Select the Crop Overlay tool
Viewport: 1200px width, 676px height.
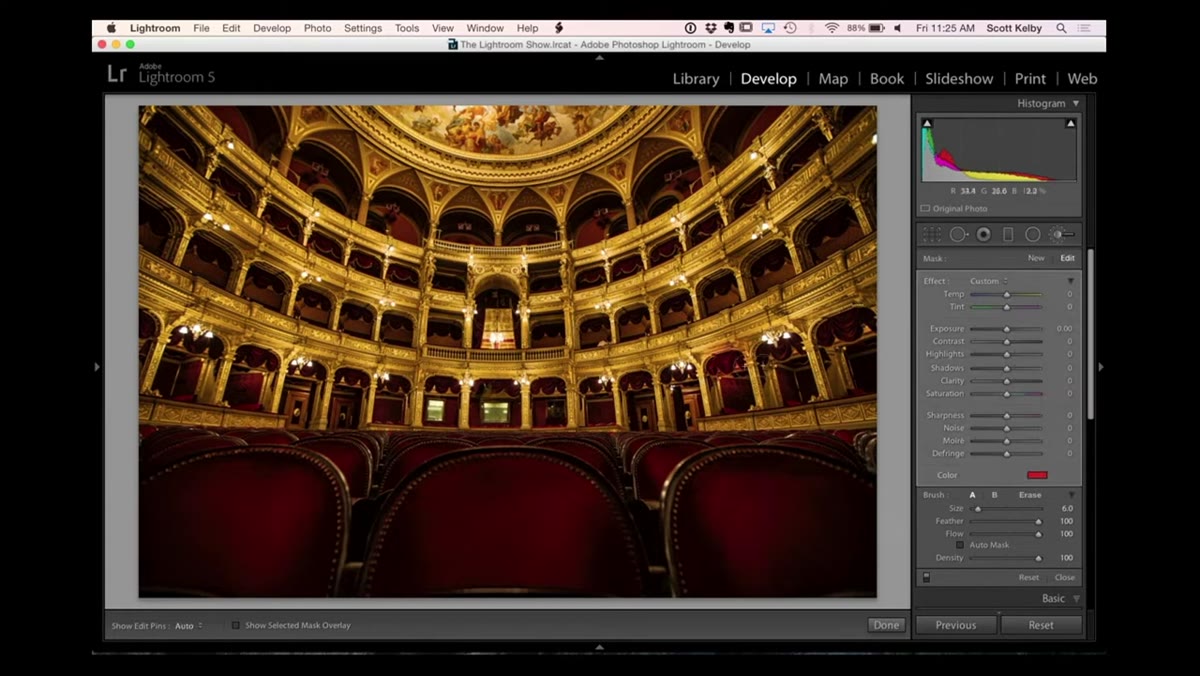click(x=932, y=234)
